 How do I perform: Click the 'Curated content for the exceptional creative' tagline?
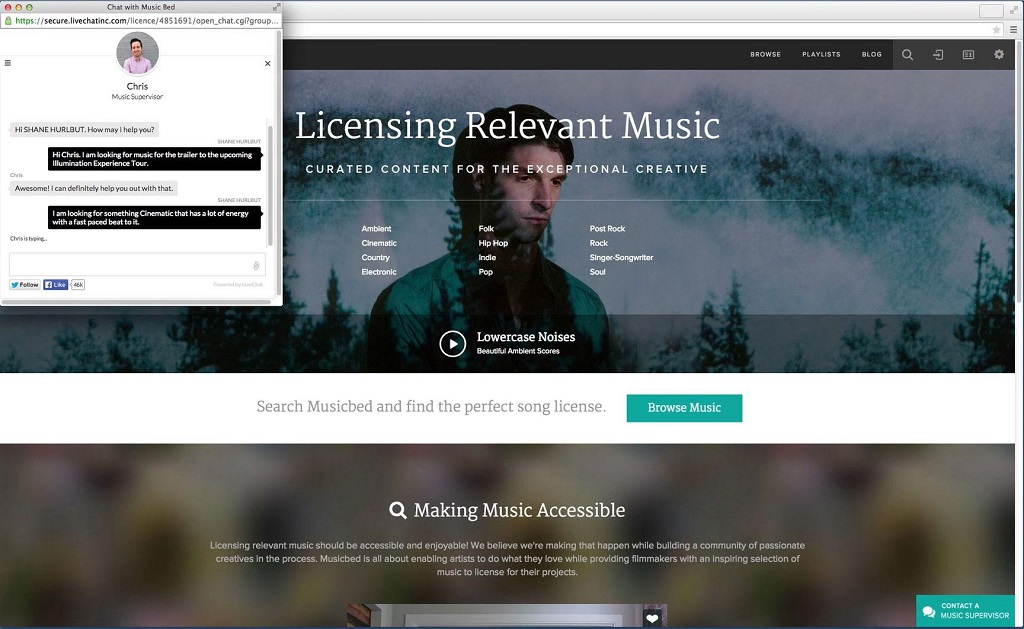coord(507,169)
